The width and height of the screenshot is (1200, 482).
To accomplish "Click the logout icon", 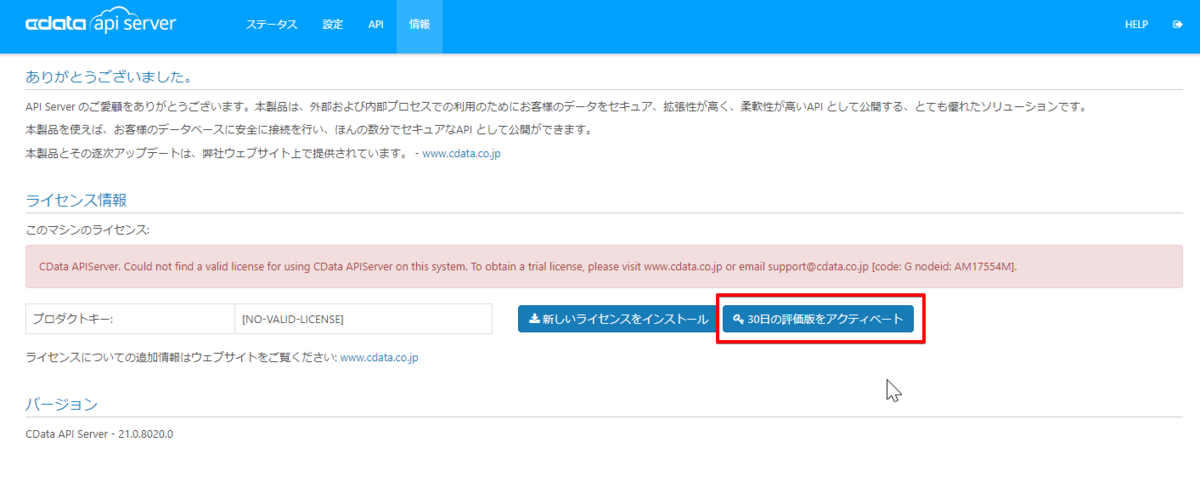I will point(1177,25).
